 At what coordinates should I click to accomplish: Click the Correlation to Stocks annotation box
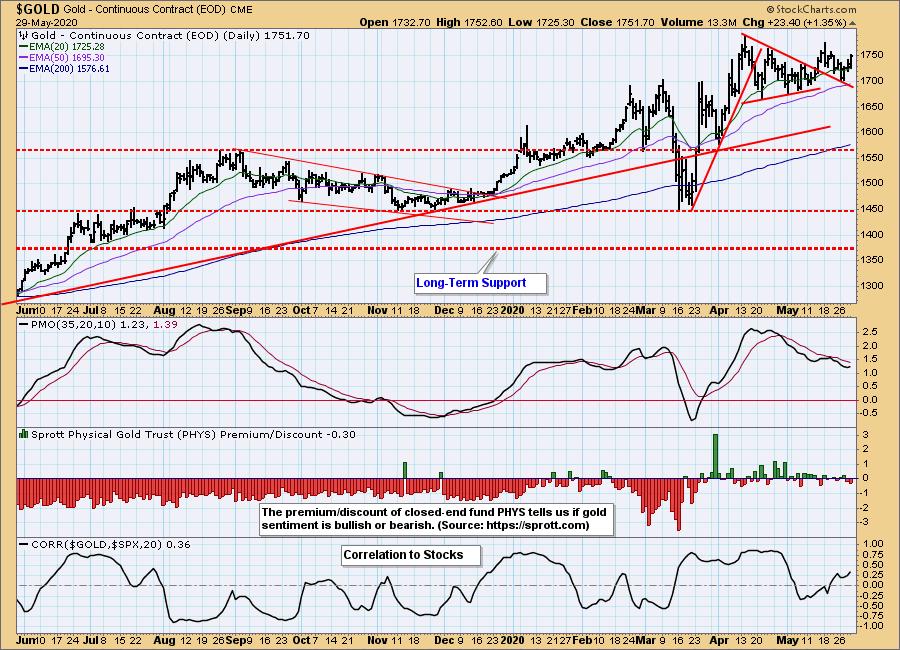tap(411, 555)
